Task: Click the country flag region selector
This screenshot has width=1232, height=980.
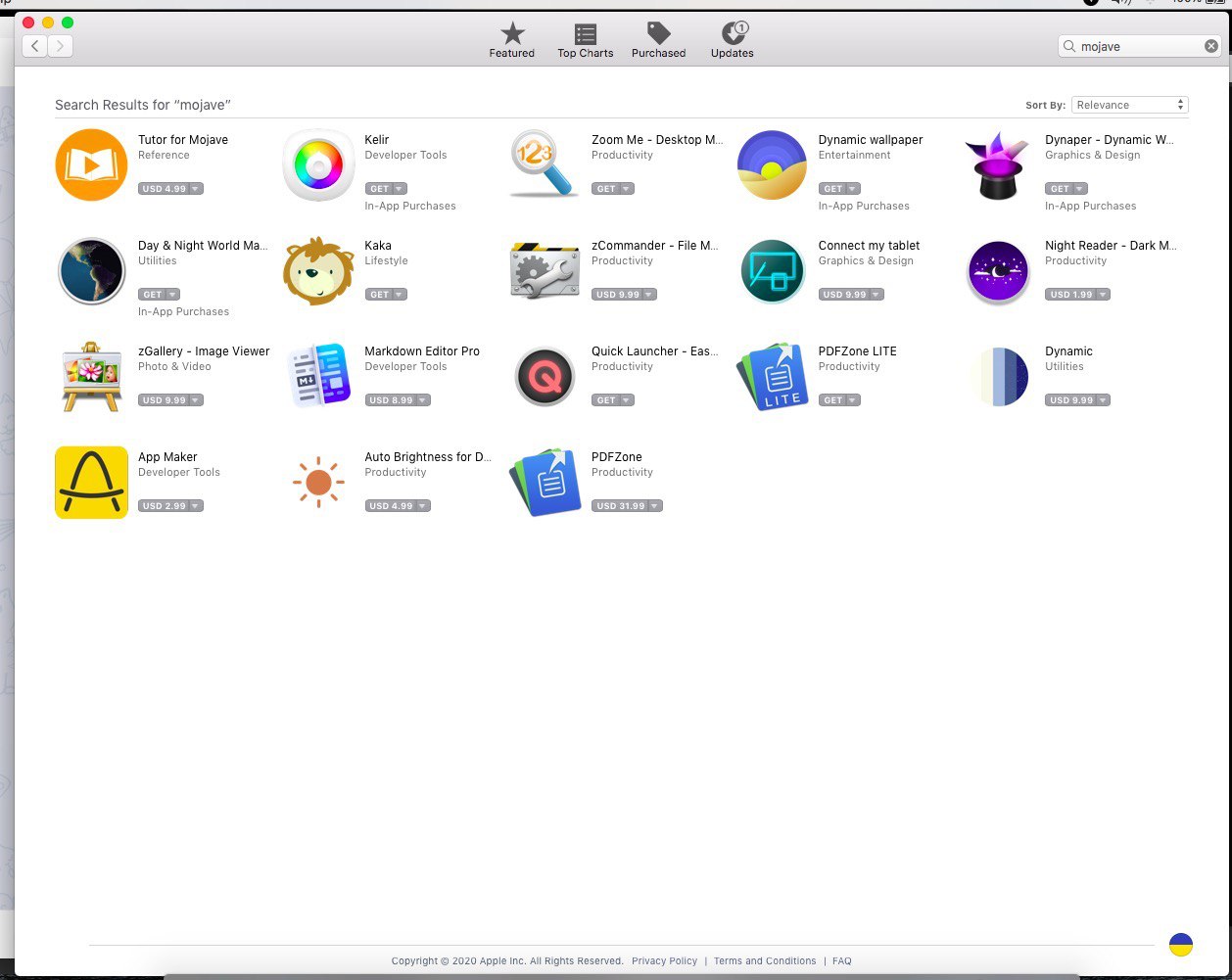Action: pos(1181,945)
